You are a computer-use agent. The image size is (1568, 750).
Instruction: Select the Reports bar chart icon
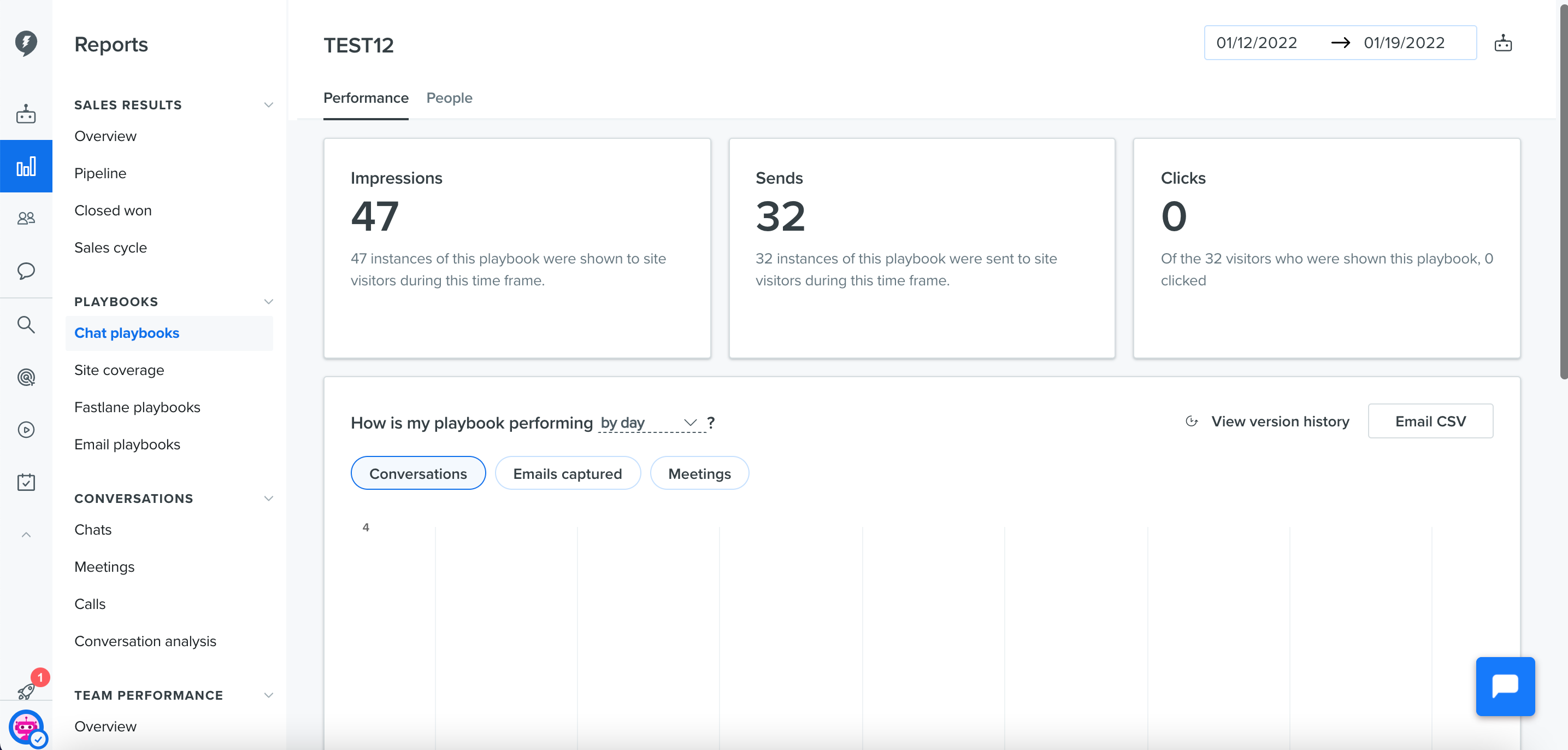click(x=26, y=166)
